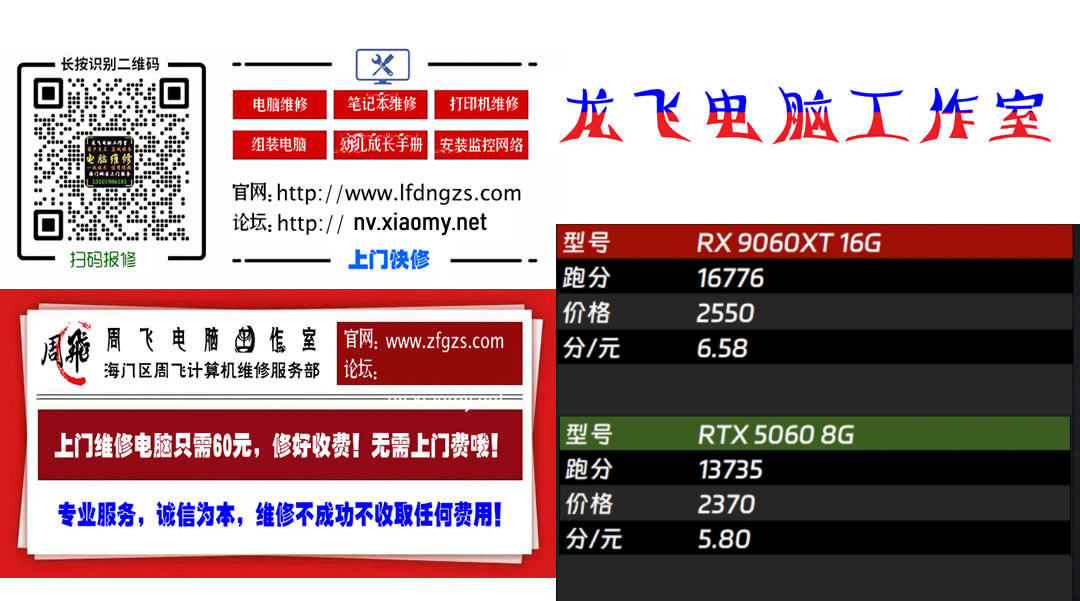Click the red 上门维修电脑只需60元 banner

click(x=277, y=446)
